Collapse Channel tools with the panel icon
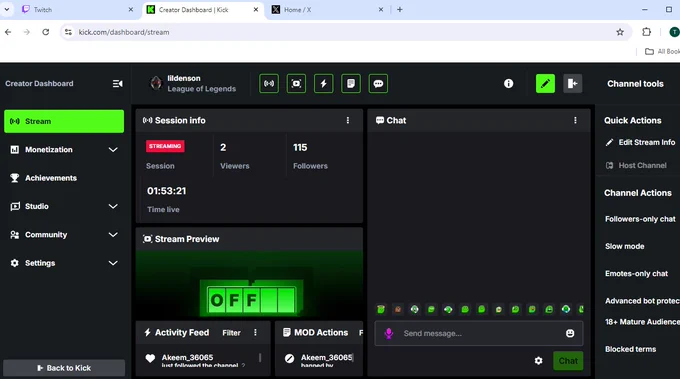Viewport: 680px width, 379px height. 572,84
